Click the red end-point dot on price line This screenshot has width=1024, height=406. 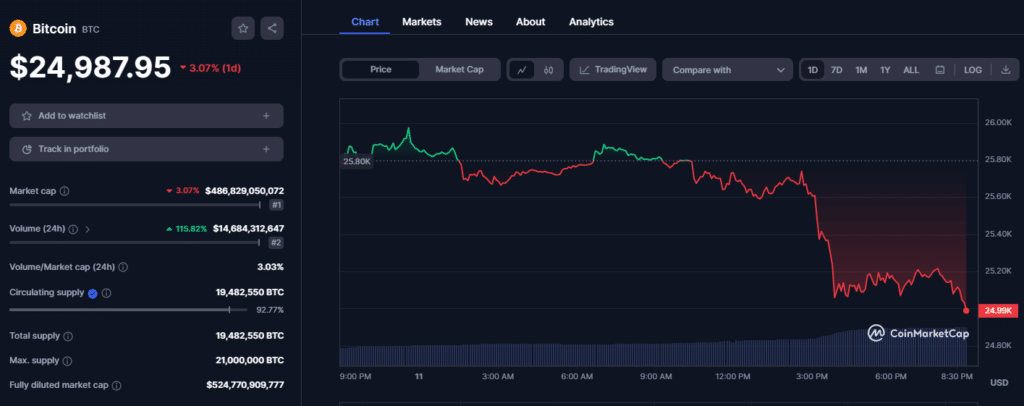966,311
